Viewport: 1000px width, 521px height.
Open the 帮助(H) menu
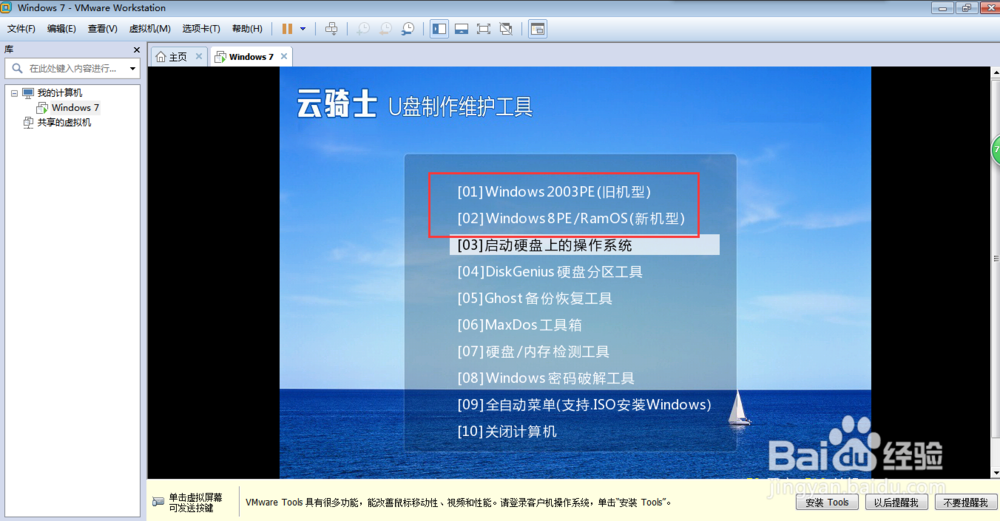247,29
